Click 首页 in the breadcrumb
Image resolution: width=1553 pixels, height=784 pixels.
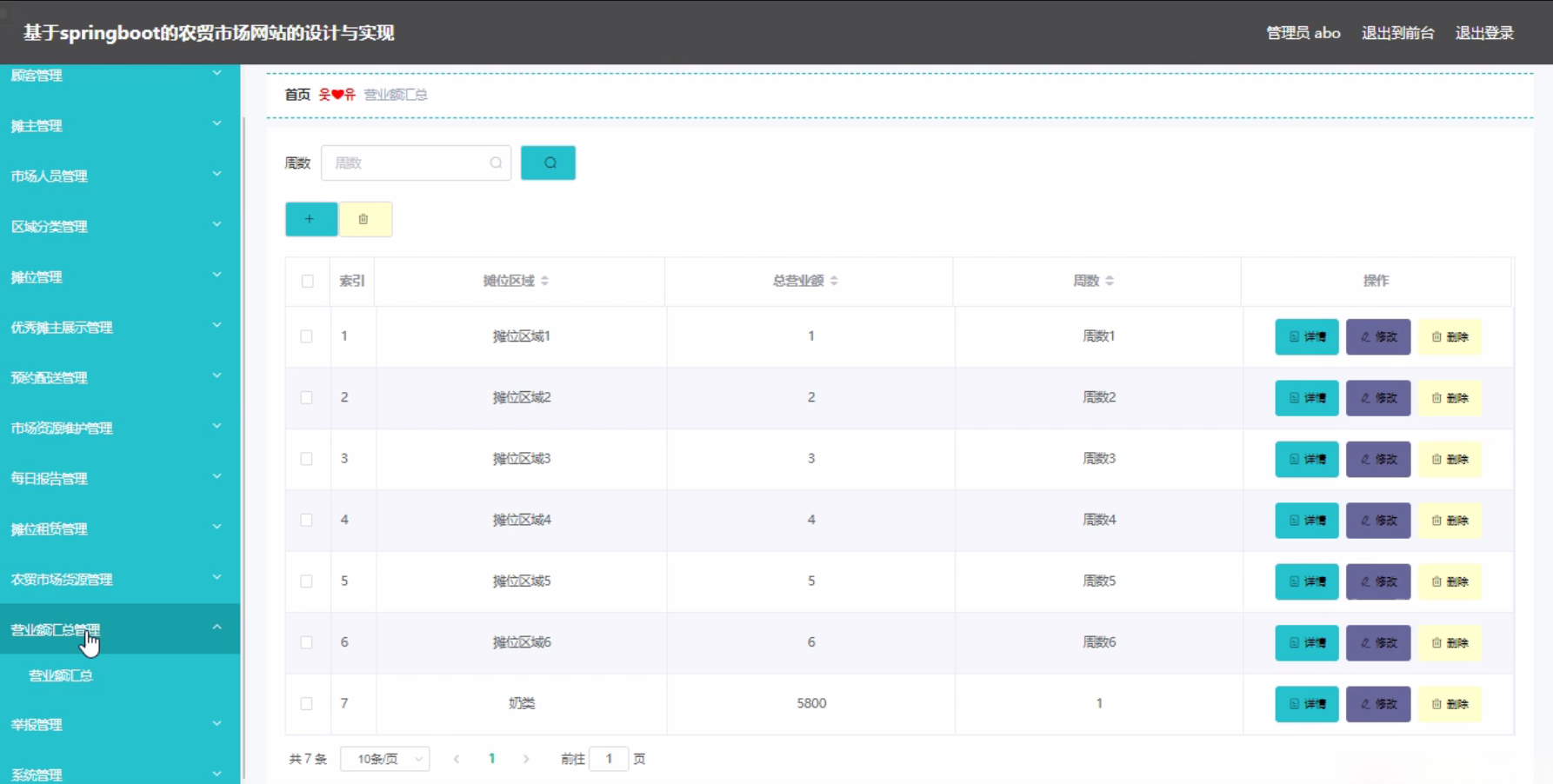pos(296,95)
